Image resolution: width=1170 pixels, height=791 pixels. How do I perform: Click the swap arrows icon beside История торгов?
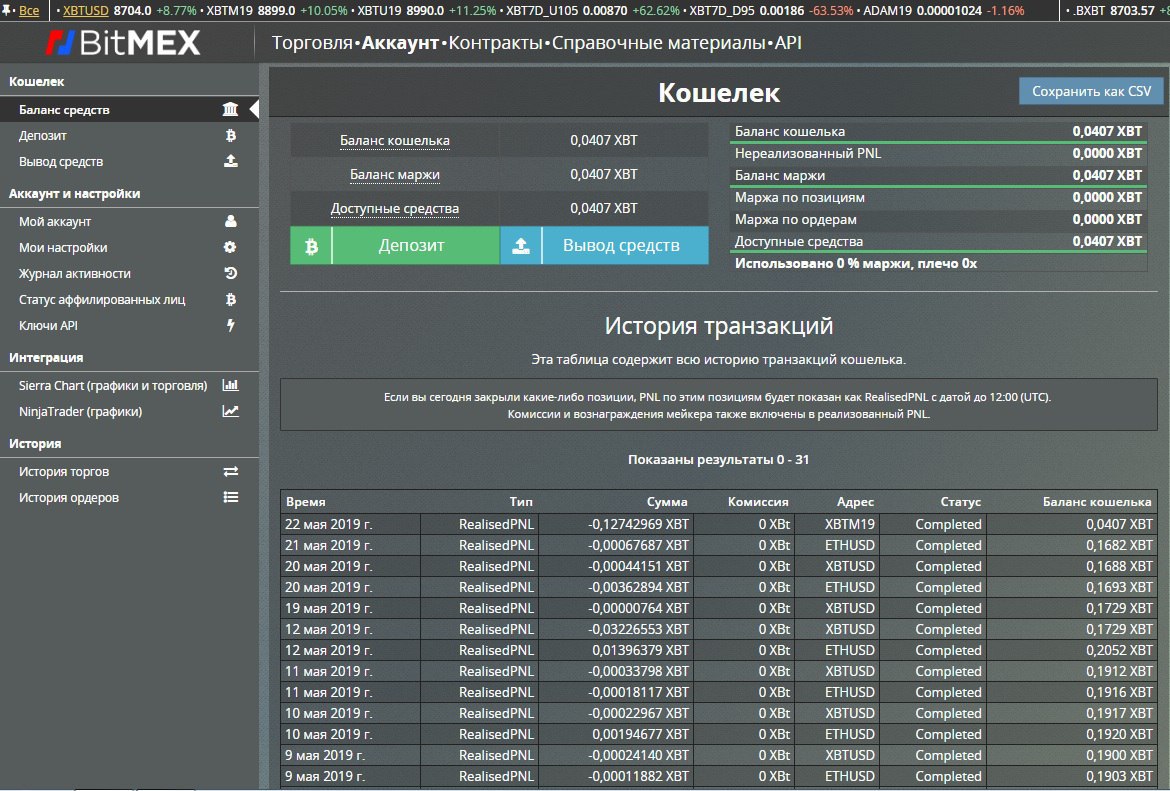pyautogui.click(x=231, y=472)
